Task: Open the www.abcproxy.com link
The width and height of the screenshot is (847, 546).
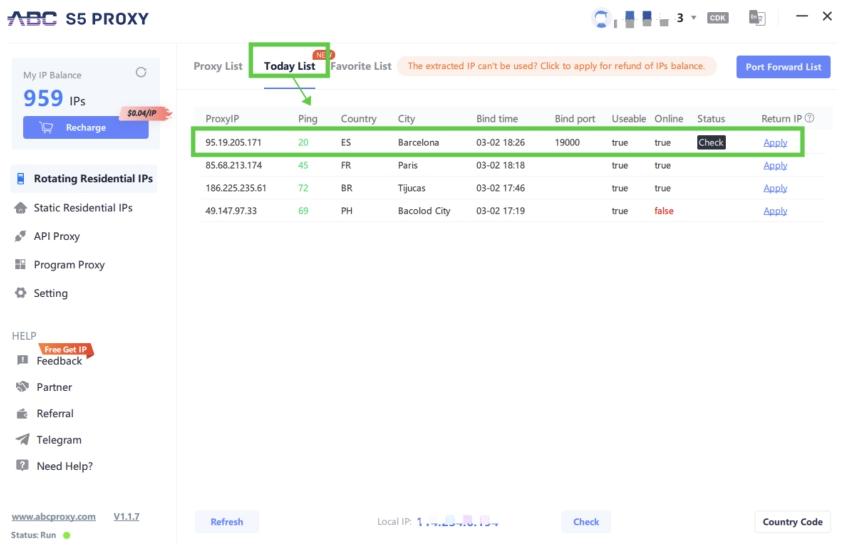Action: [x=53, y=516]
